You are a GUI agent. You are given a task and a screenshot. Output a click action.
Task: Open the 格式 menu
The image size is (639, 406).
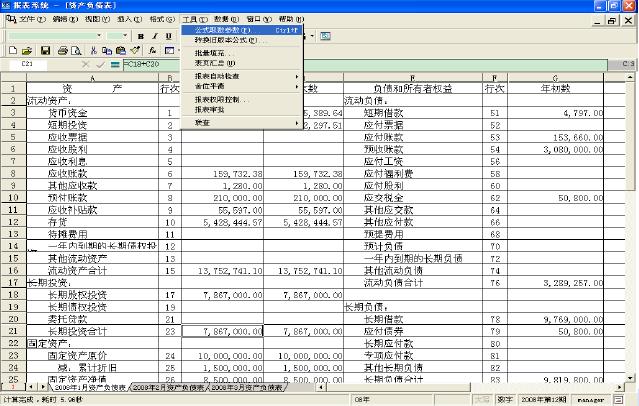162,19
